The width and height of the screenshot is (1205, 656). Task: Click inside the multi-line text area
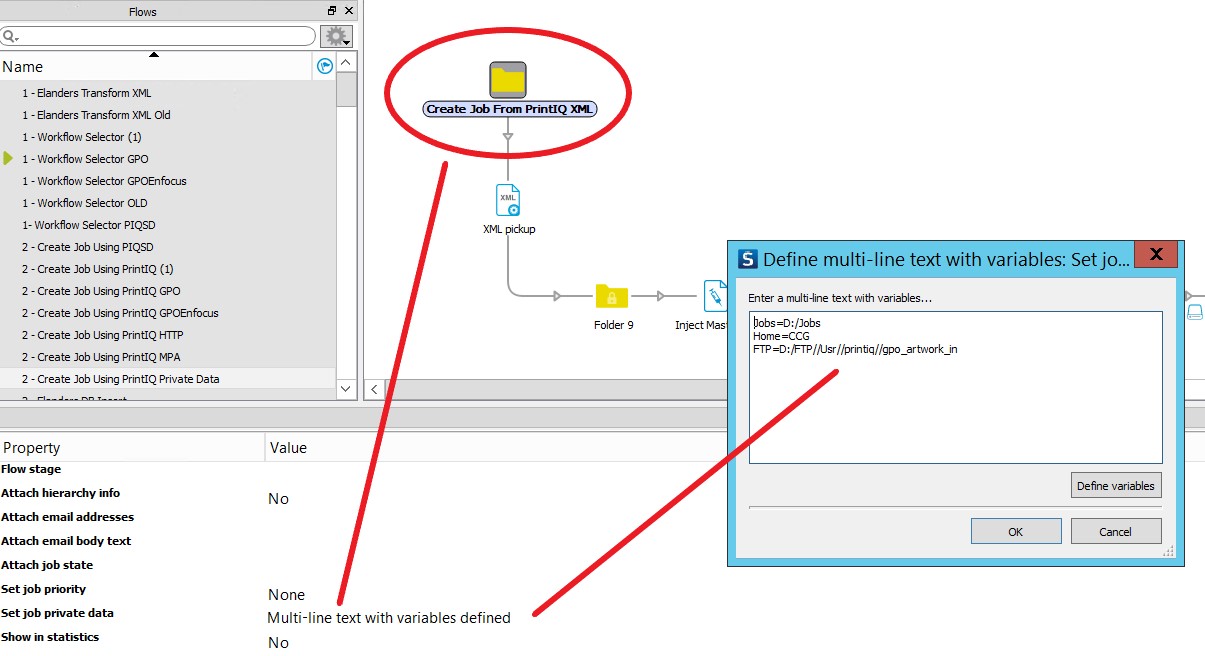coord(955,387)
